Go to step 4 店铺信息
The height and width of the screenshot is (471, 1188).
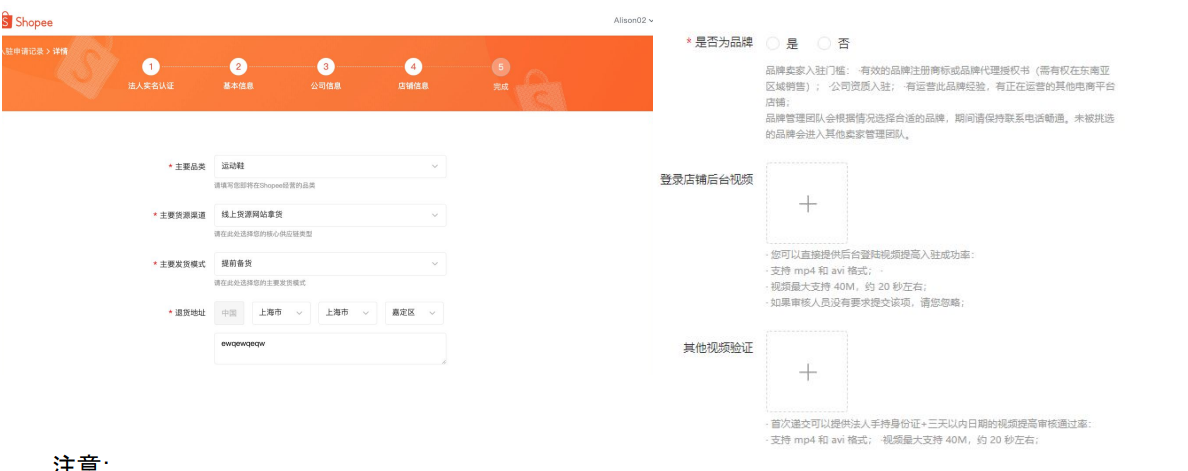[413, 76]
